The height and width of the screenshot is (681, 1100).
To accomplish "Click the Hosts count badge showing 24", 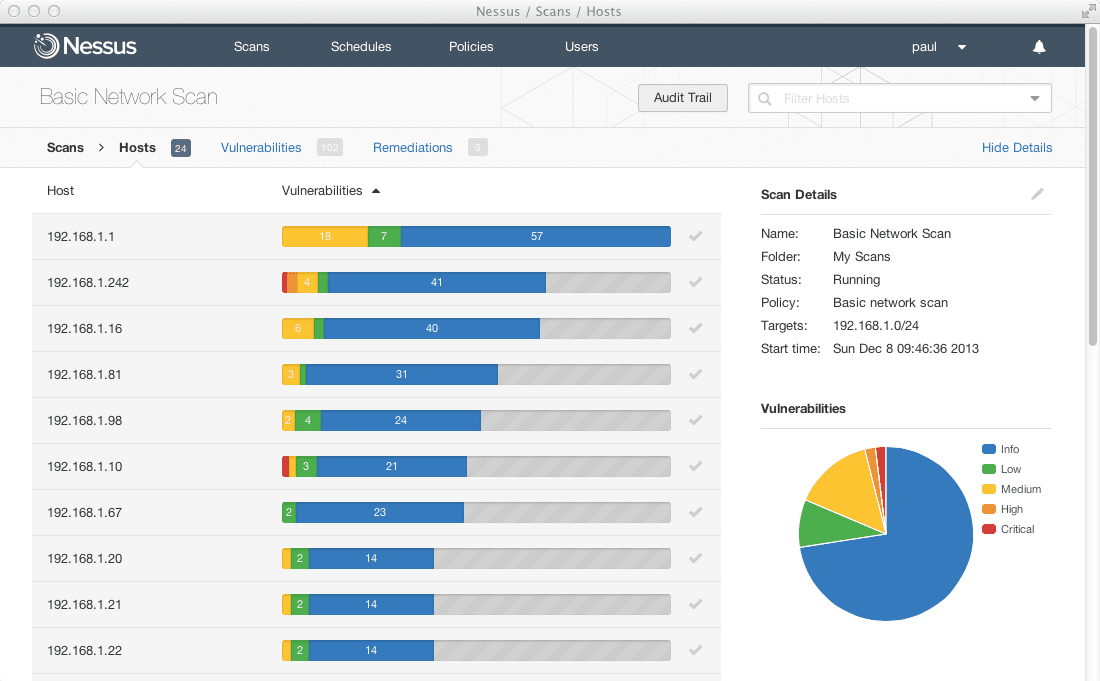I will click(181, 147).
